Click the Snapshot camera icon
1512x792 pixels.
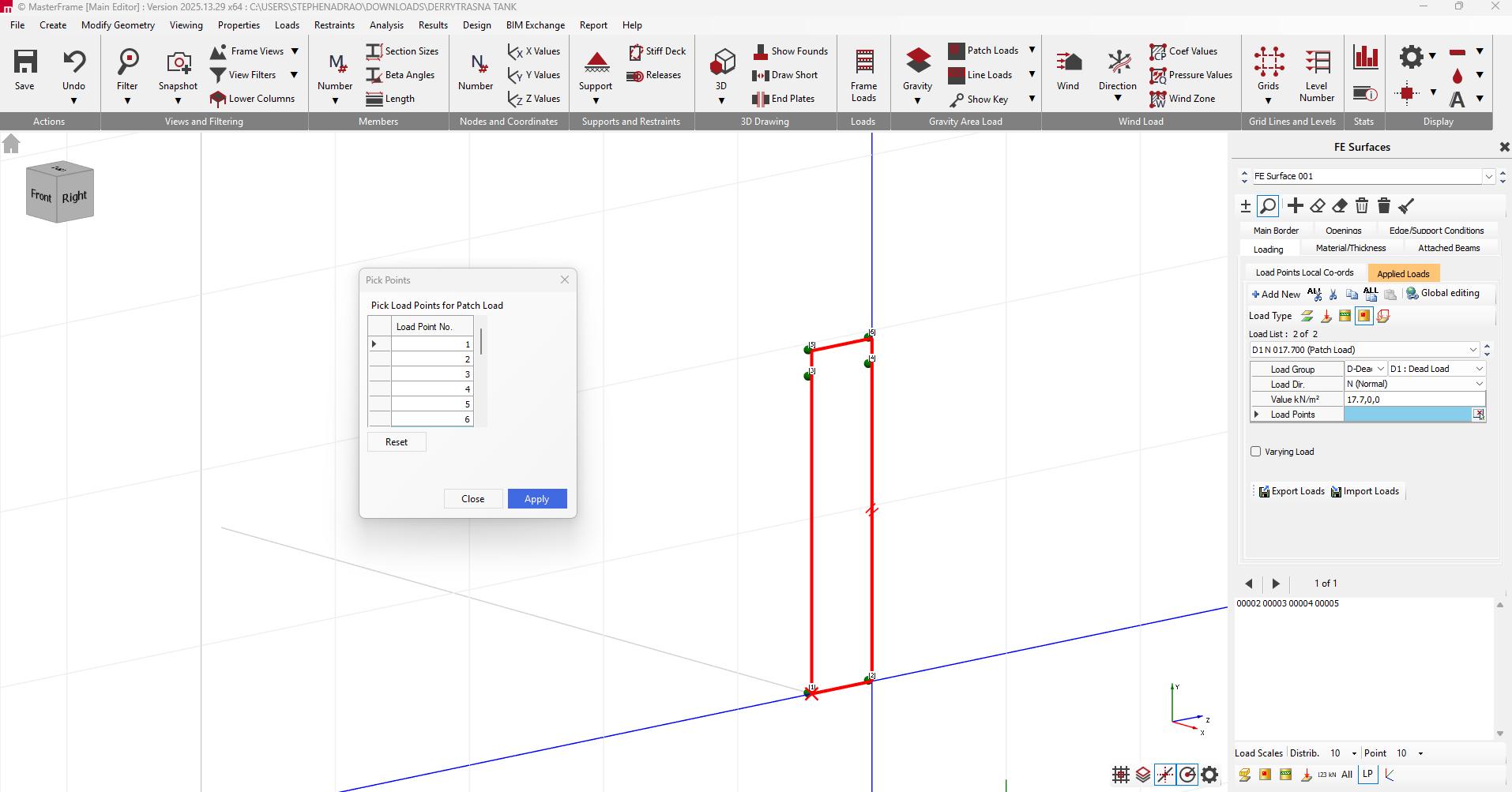[178, 62]
